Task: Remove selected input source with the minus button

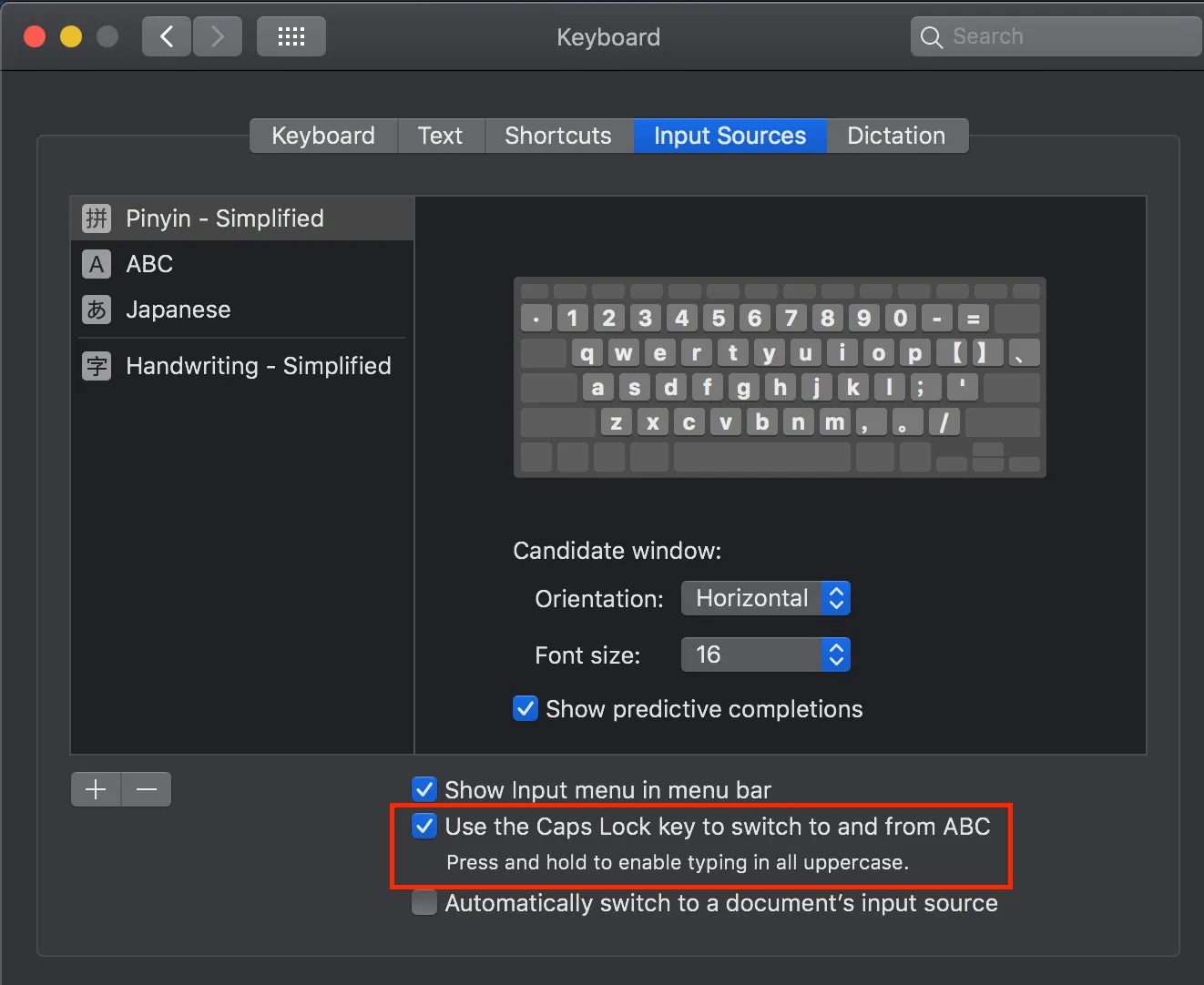Action: (146, 788)
